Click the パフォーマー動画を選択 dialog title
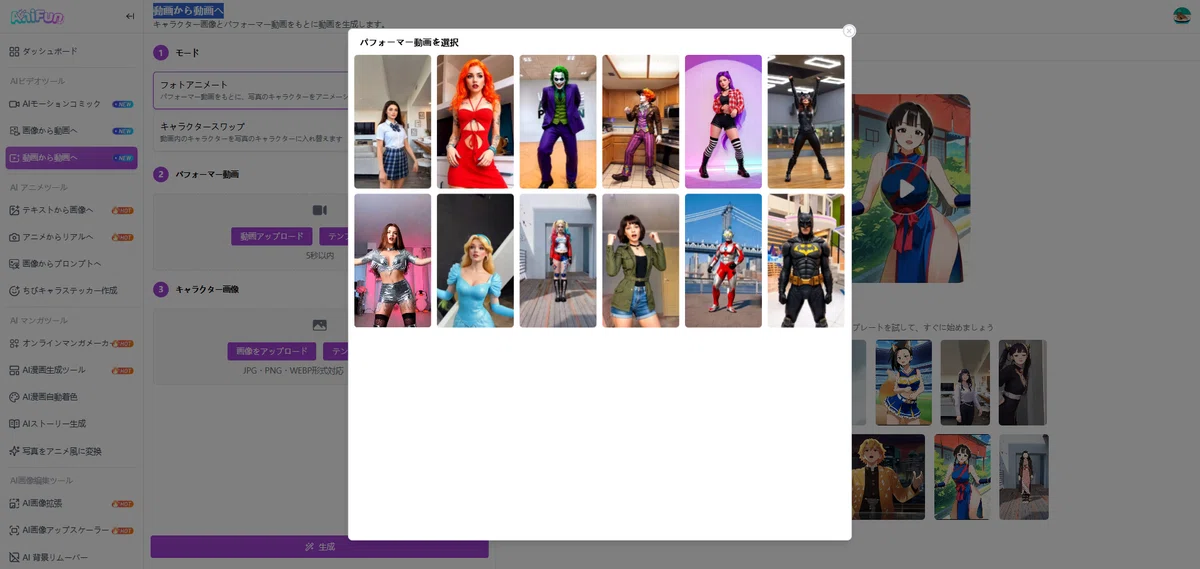 (x=409, y=42)
